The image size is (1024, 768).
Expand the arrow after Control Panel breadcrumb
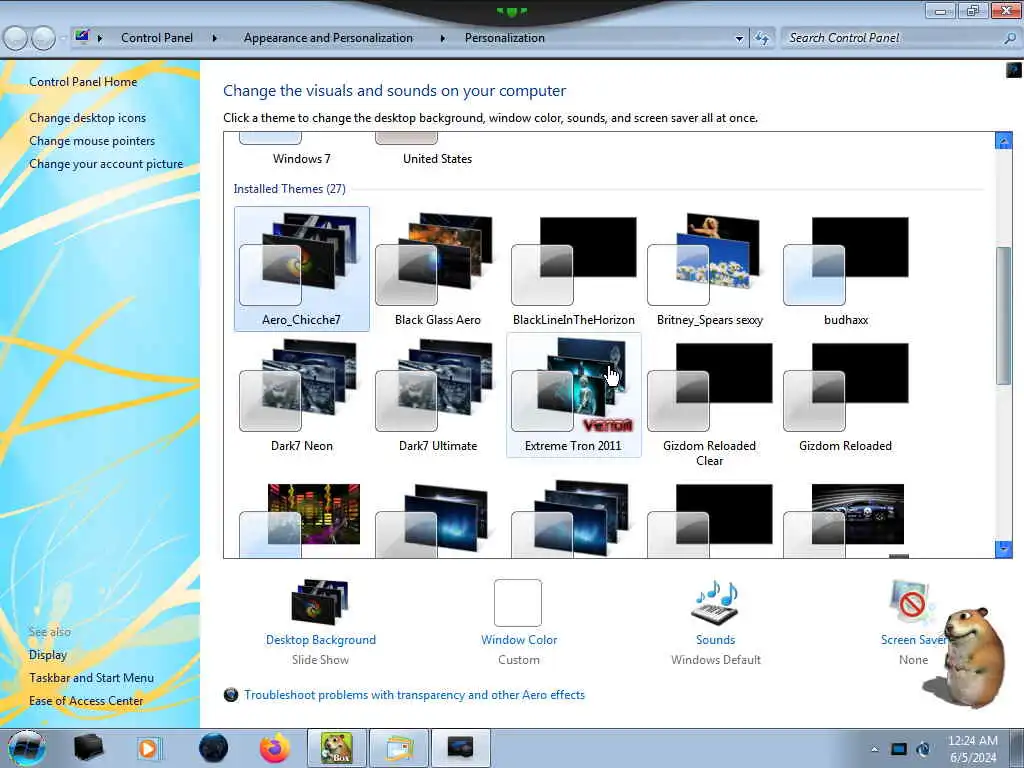tap(214, 38)
